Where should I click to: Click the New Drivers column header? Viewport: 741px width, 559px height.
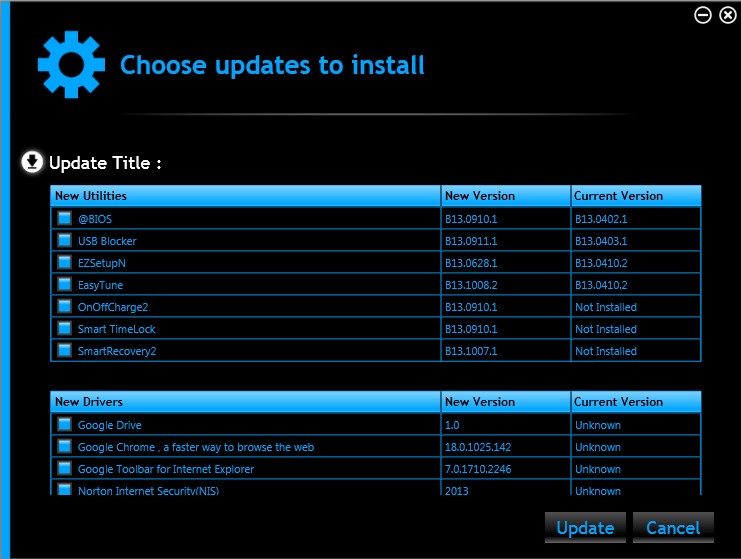coord(245,402)
